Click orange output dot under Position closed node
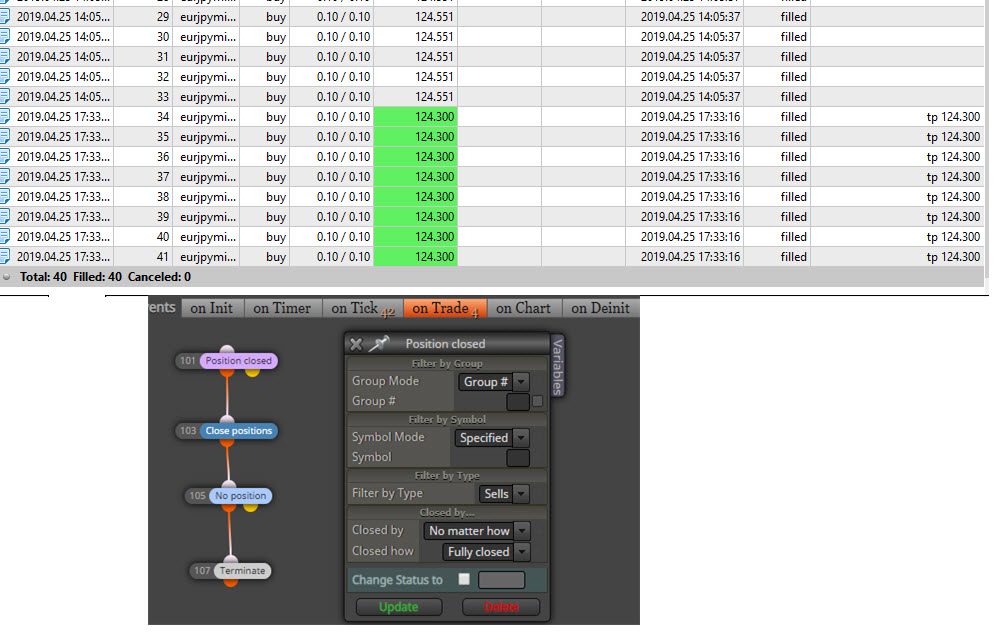The width and height of the screenshot is (1007, 641). click(227, 372)
